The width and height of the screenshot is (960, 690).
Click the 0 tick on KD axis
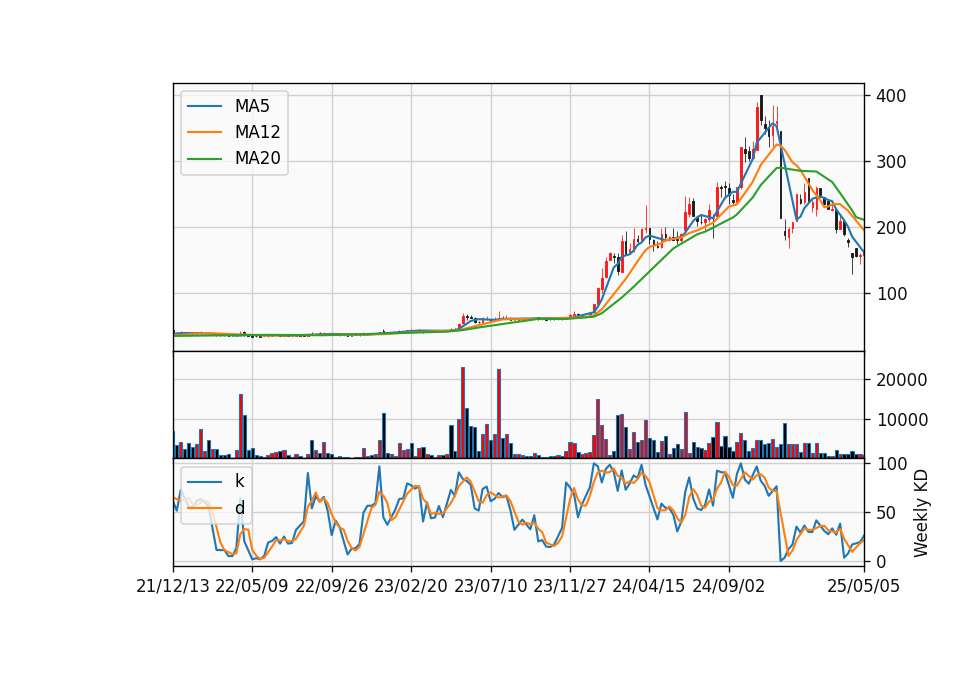(x=881, y=561)
